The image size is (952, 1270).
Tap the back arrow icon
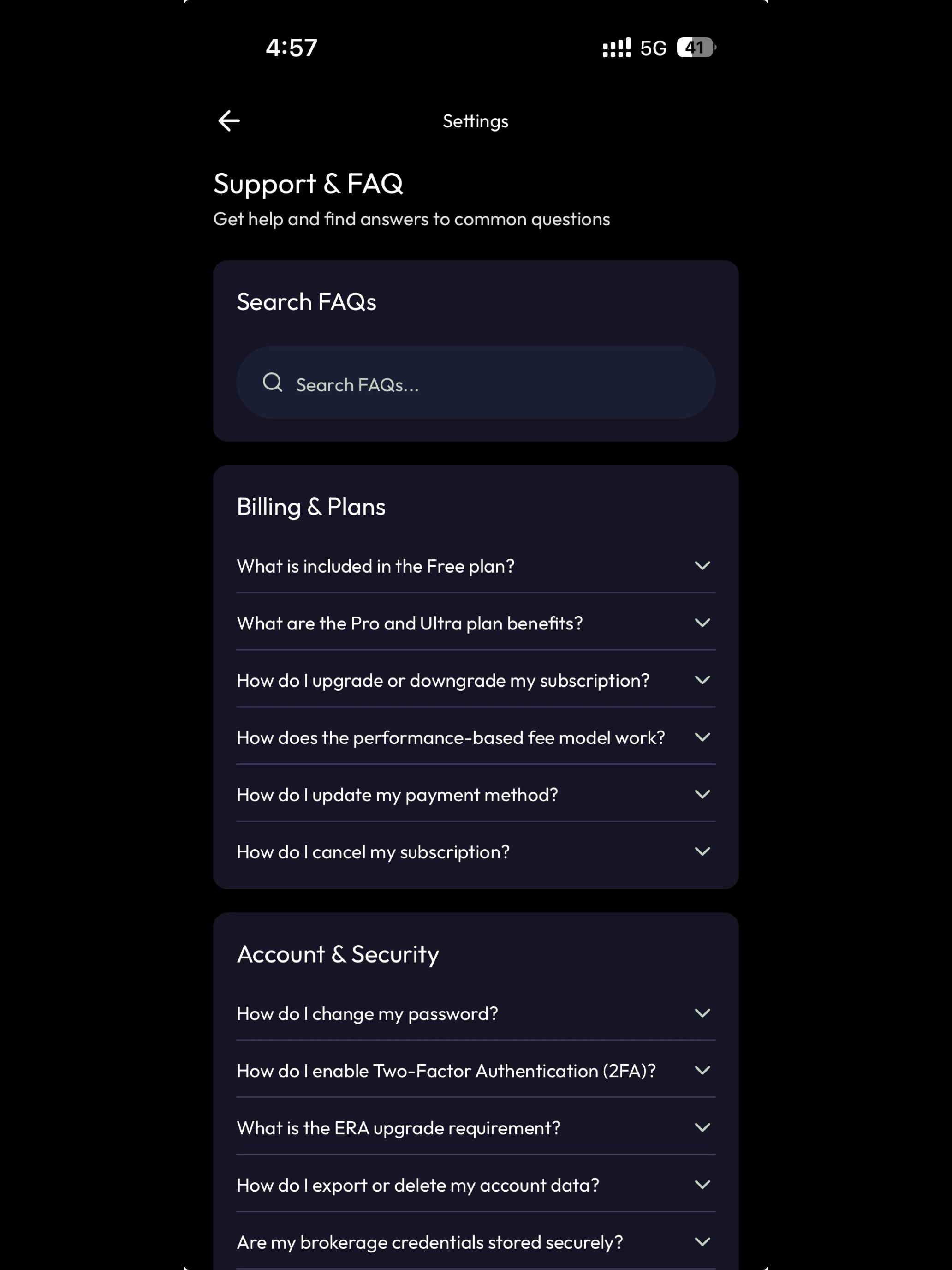click(x=229, y=120)
